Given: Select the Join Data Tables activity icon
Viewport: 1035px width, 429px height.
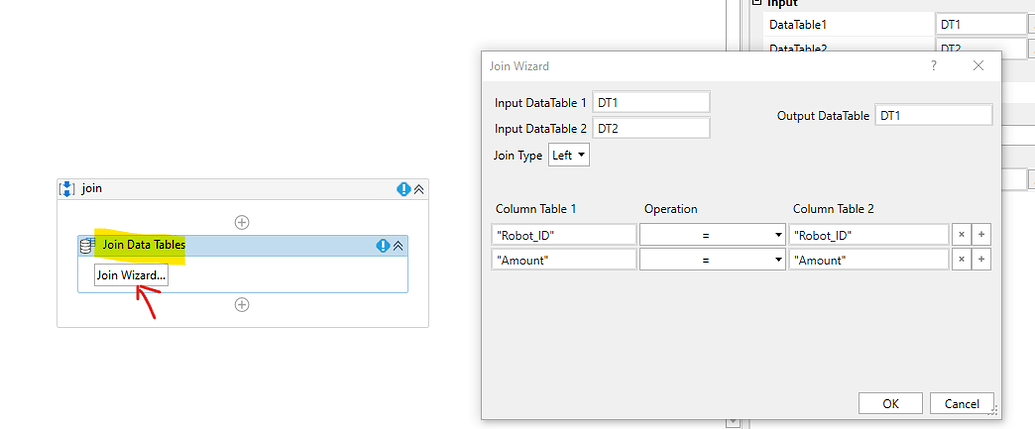Looking at the screenshot, I should (87, 245).
